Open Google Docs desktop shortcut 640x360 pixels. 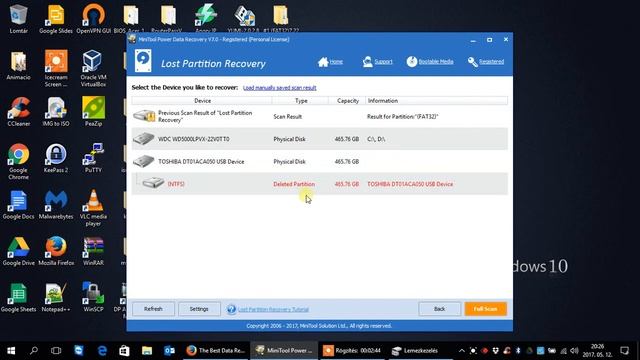(x=18, y=204)
